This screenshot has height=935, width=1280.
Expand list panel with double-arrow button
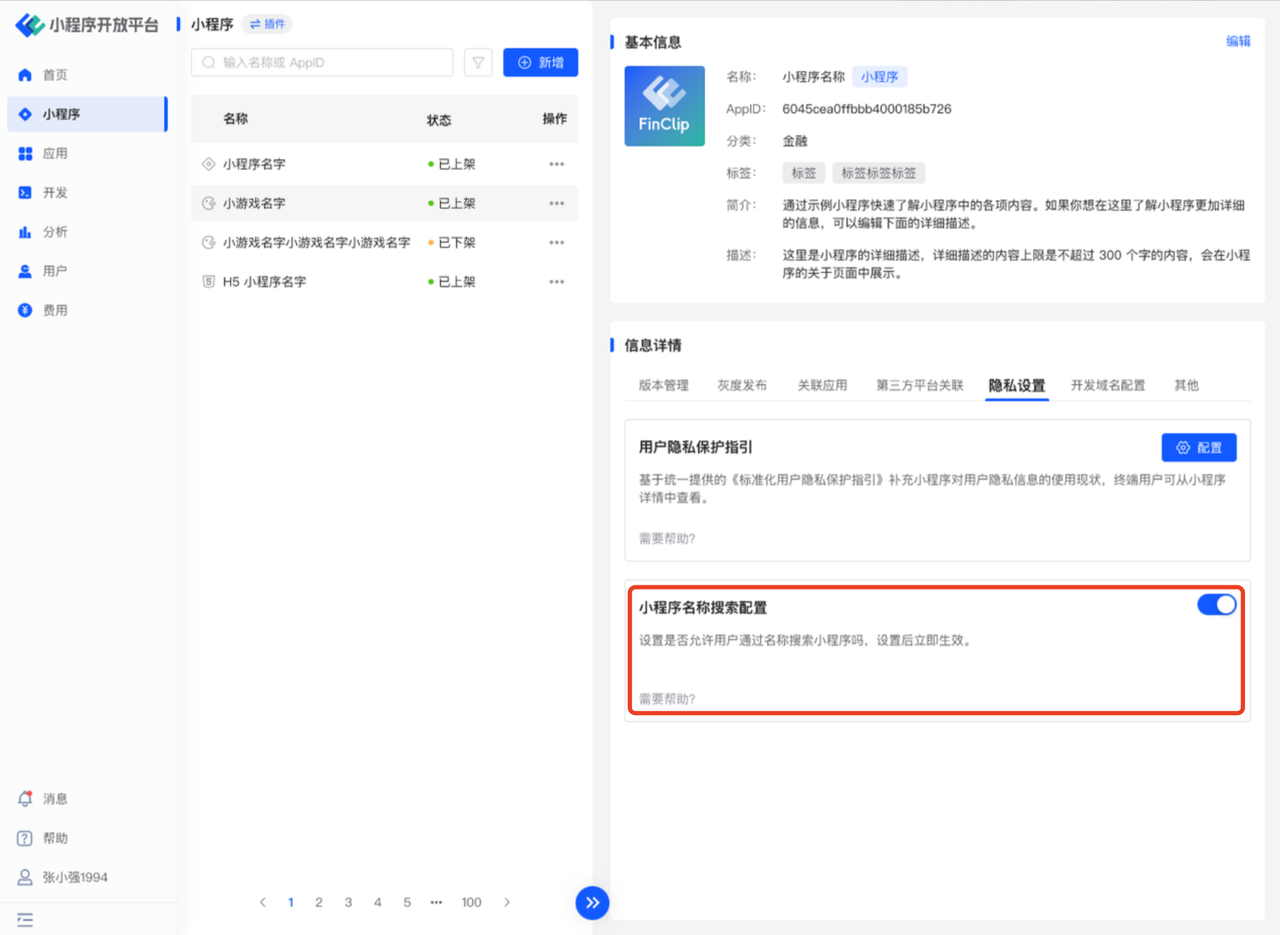click(x=592, y=903)
